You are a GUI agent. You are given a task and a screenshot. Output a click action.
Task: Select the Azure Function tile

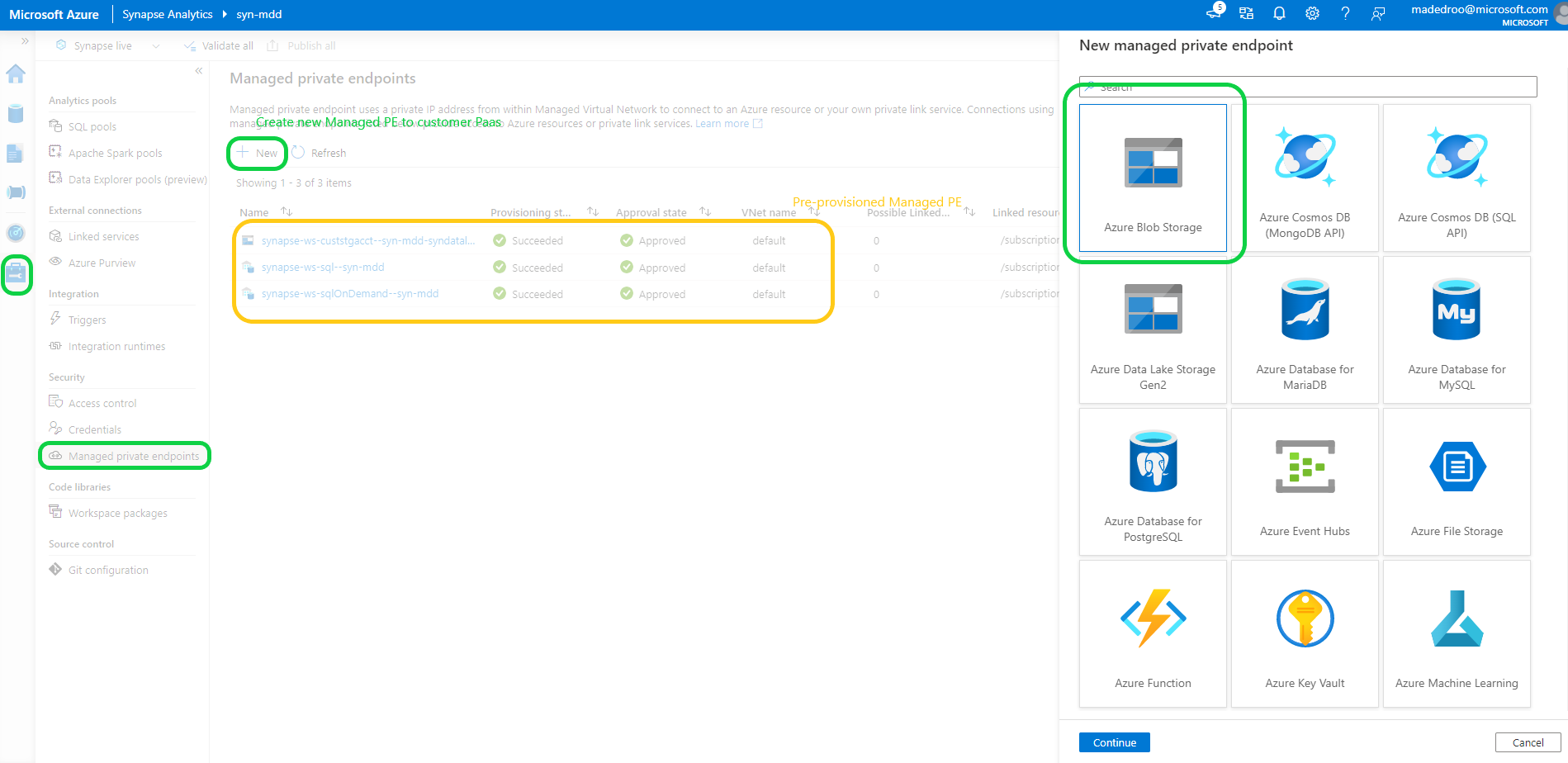point(1153,633)
